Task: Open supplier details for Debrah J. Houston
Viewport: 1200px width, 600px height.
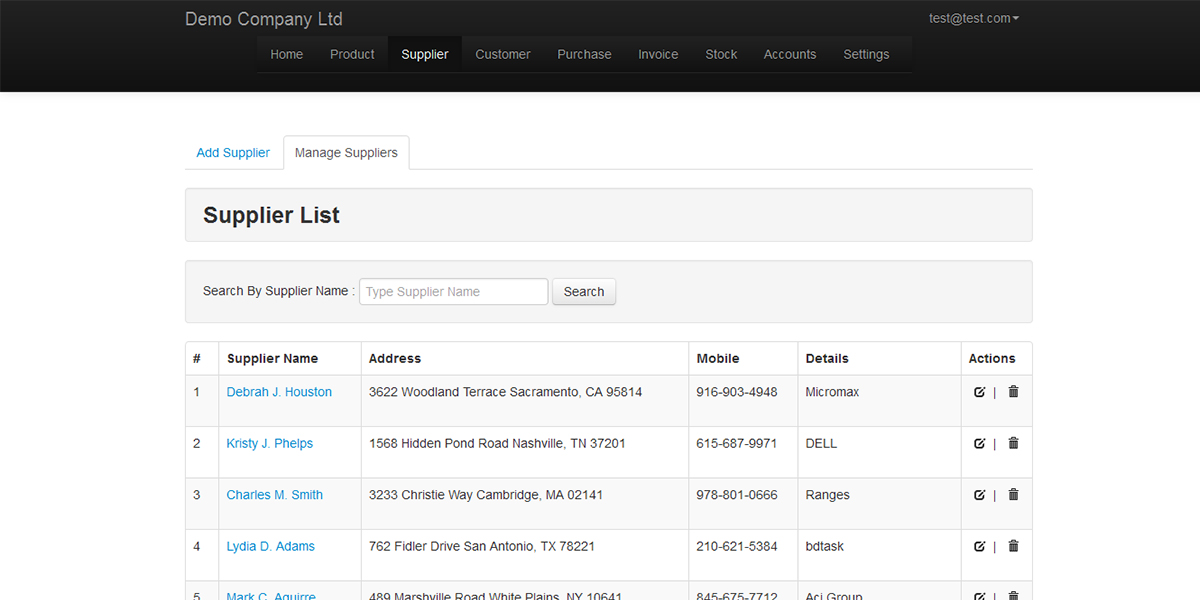Action: point(278,392)
